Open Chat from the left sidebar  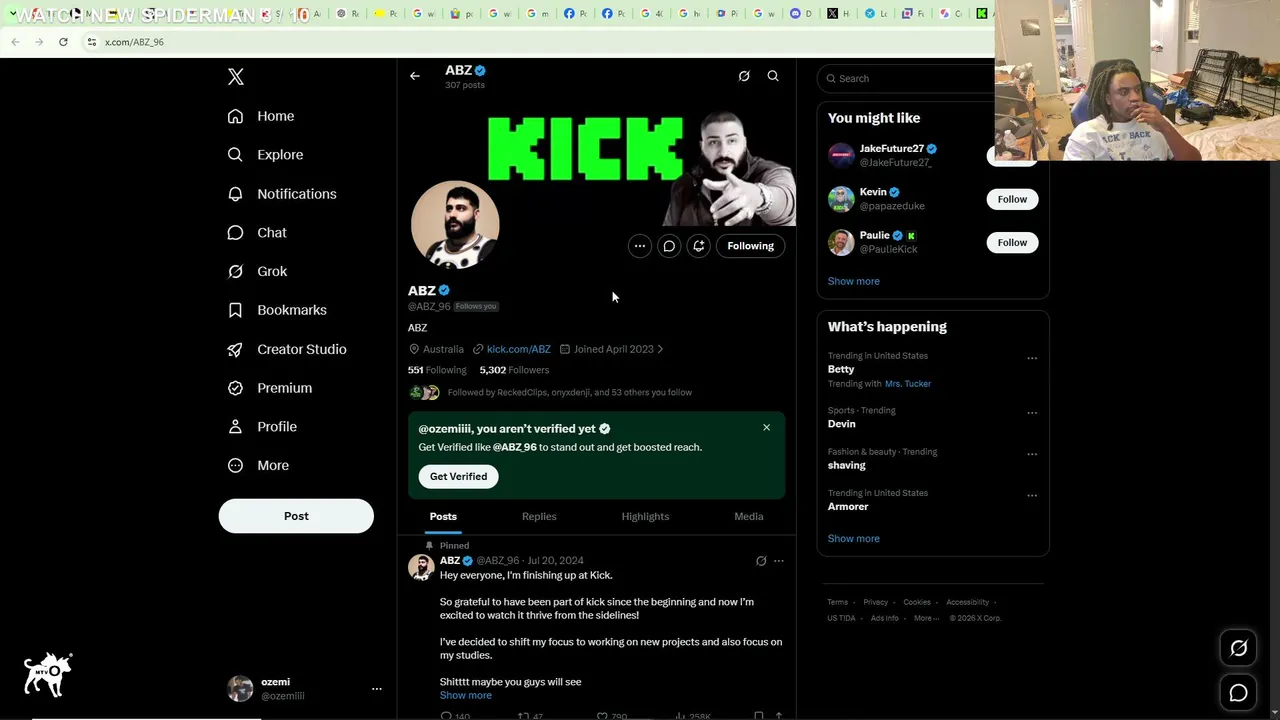pyautogui.click(x=257, y=233)
